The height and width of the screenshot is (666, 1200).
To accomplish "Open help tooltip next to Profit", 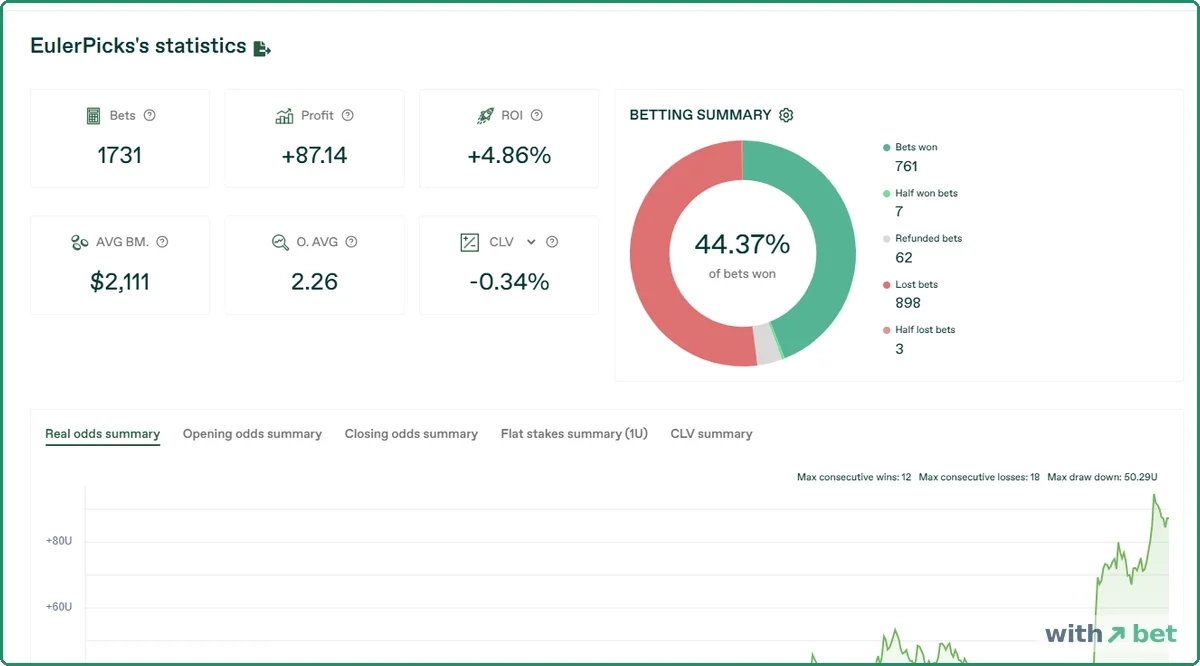I will coord(348,115).
